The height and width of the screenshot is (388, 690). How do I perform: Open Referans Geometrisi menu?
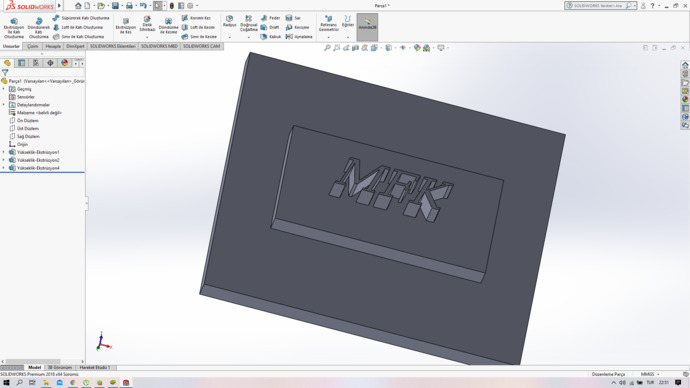click(328, 24)
